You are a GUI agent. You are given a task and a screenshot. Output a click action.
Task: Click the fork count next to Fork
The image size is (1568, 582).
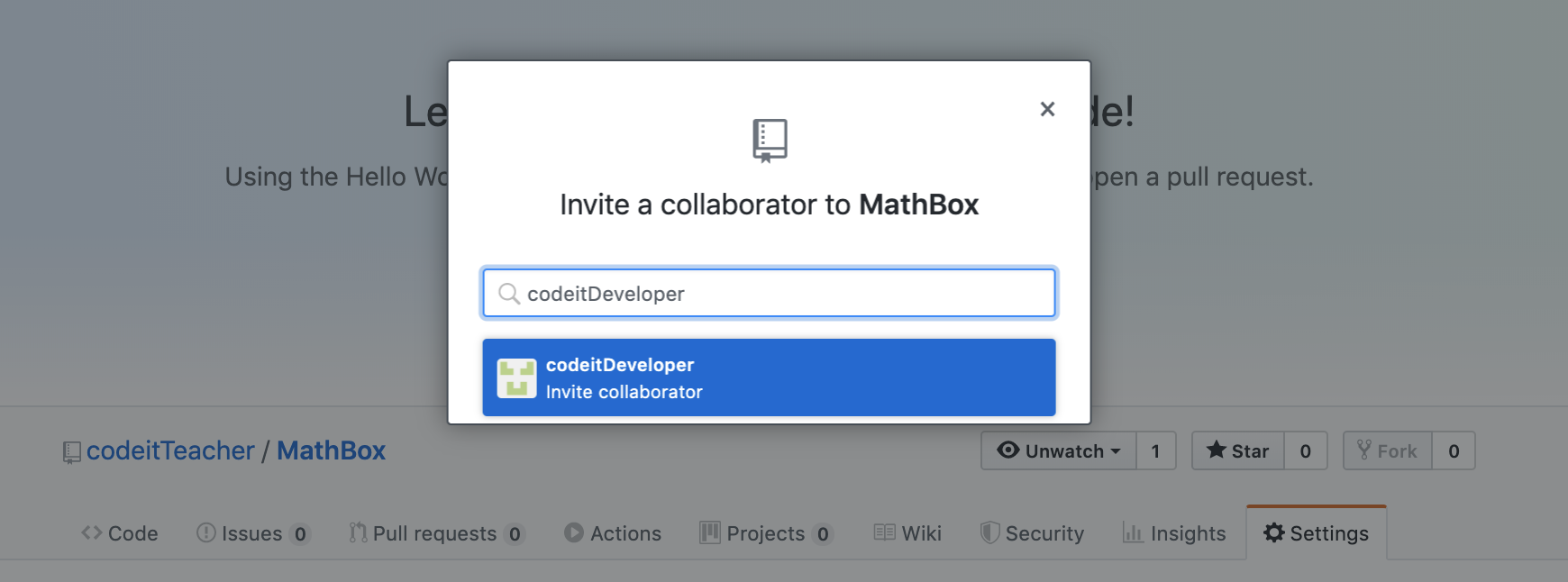[1454, 450]
